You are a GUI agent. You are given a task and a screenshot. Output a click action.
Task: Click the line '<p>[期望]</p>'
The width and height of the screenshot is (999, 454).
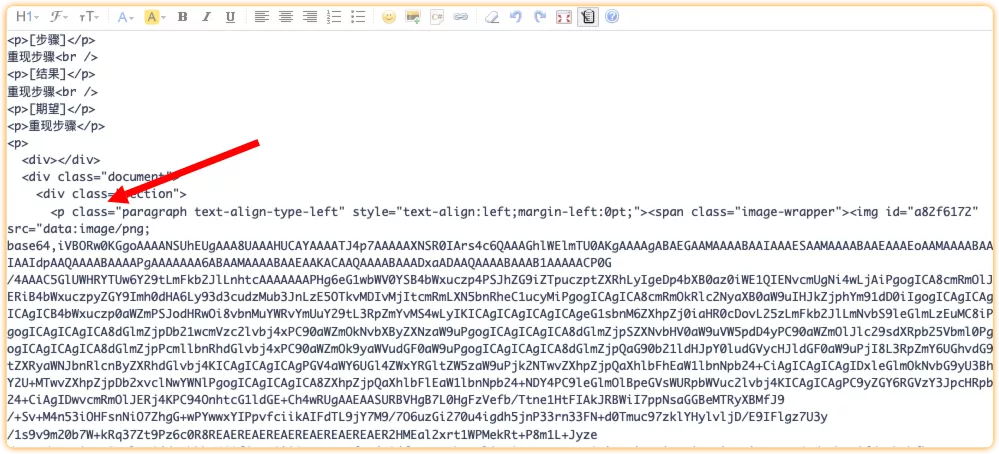click(x=51, y=109)
